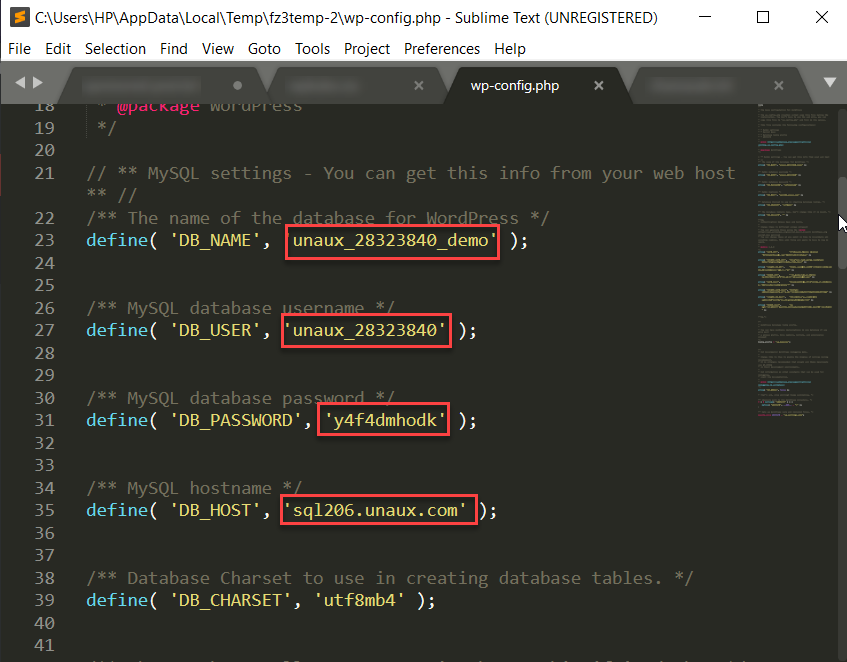Click 'DB_HOST' constant on line 35

coord(215,510)
